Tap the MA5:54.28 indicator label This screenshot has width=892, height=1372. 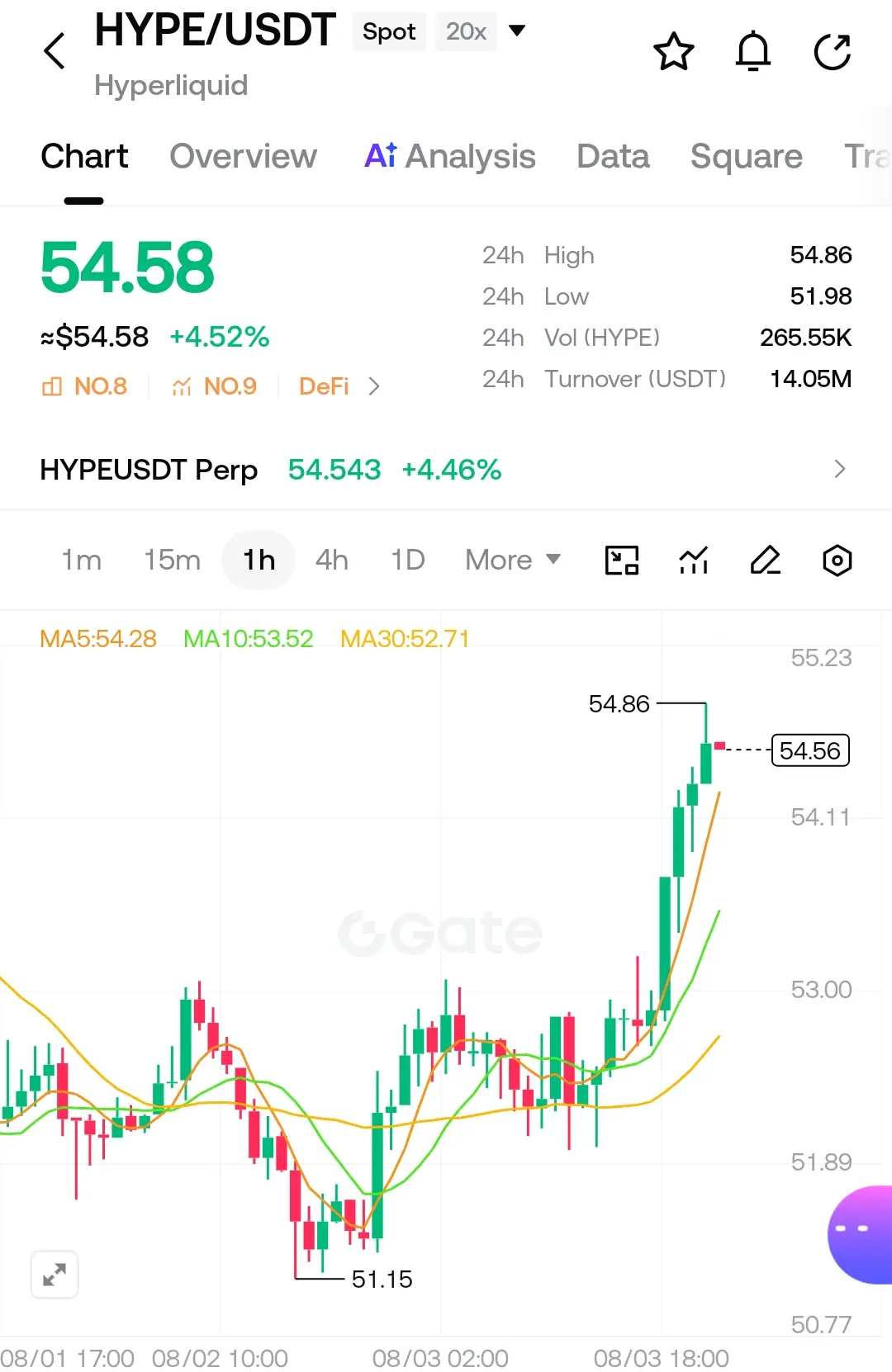(98, 639)
